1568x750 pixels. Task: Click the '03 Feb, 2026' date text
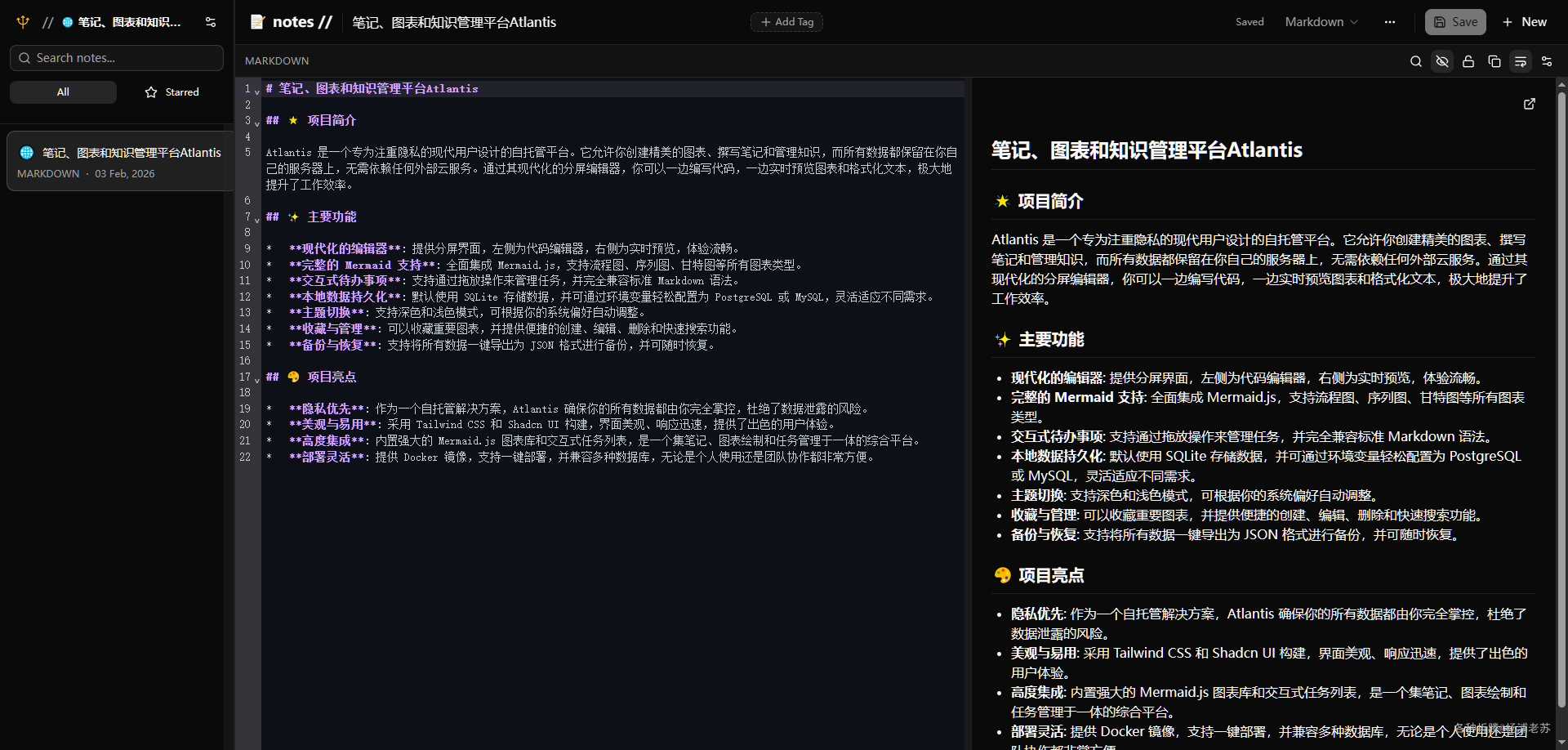[124, 174]
